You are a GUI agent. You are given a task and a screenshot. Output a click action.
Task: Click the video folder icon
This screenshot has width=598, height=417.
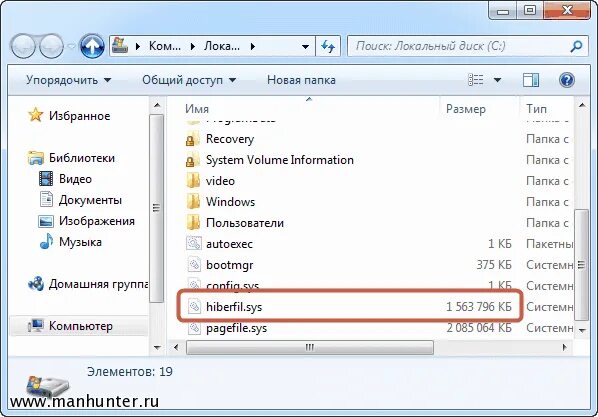click(193, 180)
